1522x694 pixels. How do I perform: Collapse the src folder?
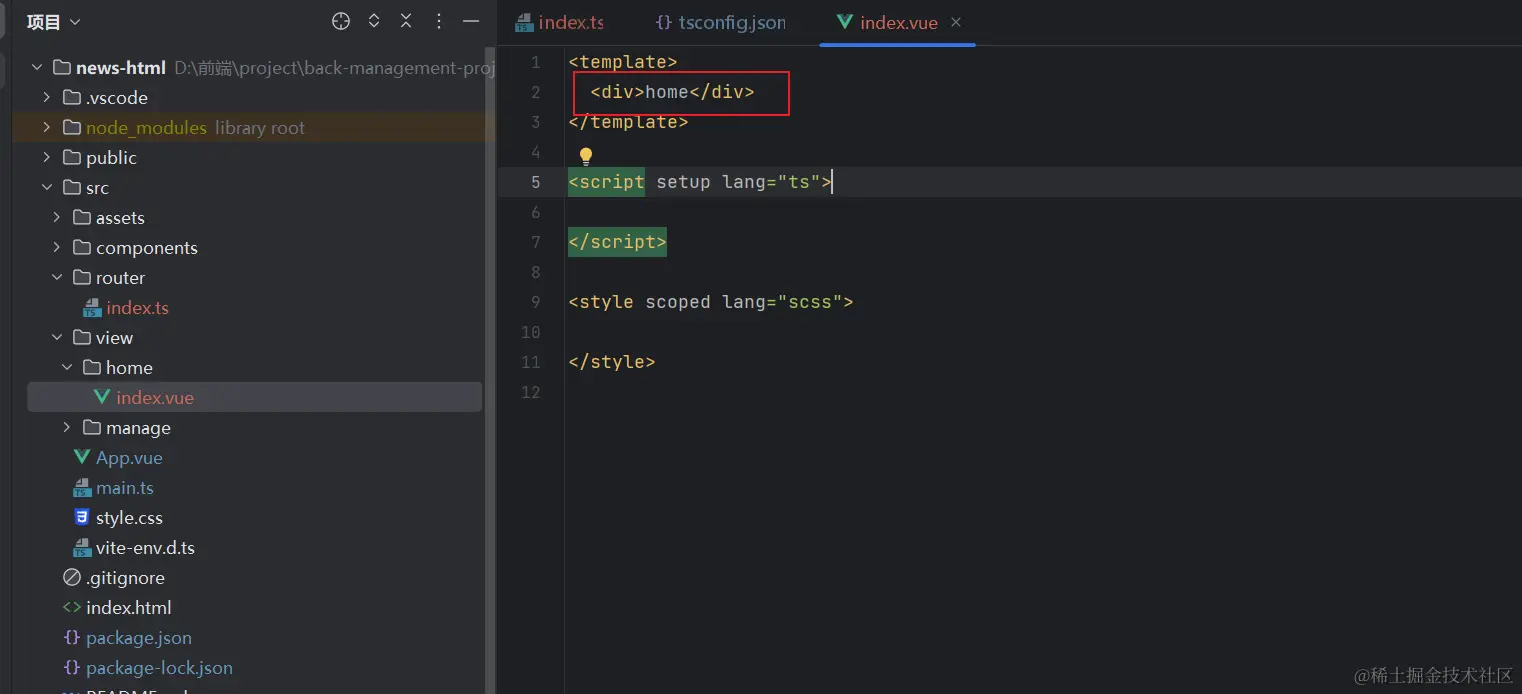click(x=47, y=188)
